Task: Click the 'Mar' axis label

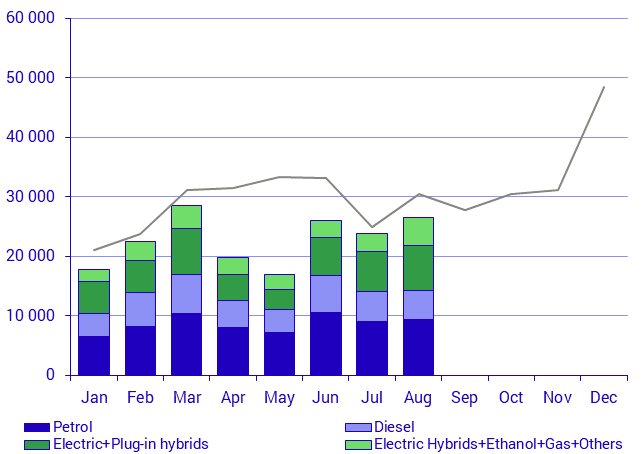Action: click(187, 397)
